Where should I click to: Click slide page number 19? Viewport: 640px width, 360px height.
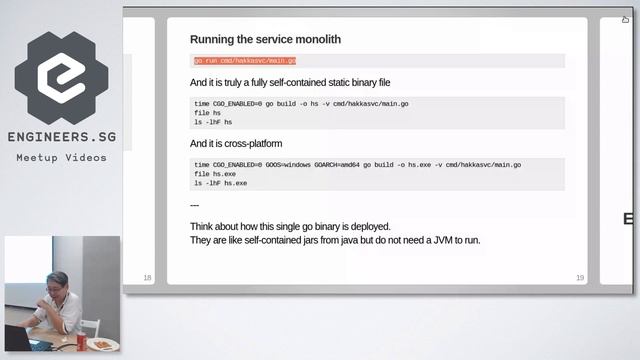tap(580, 278)
